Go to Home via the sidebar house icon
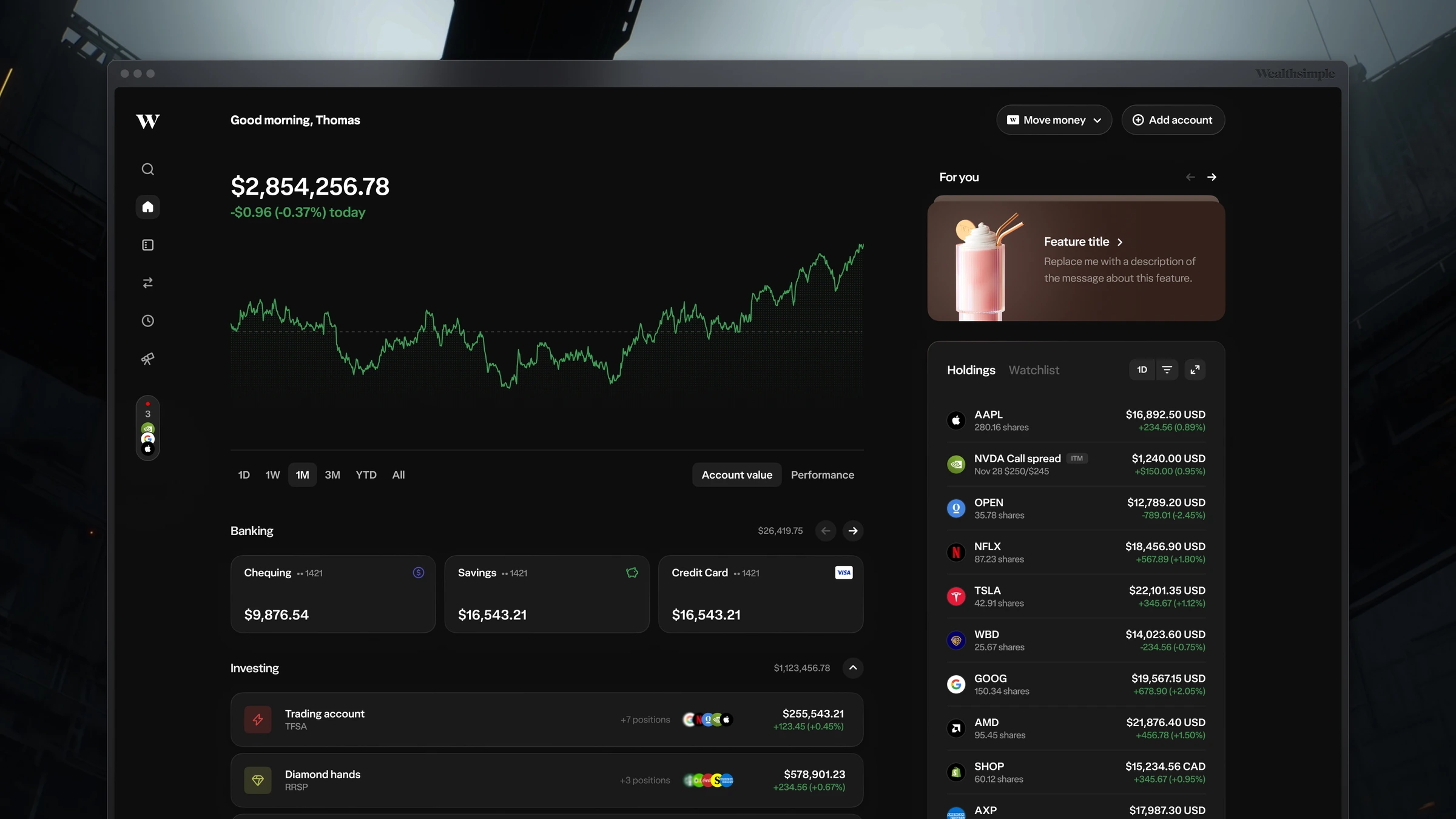 click(x=147, y=207)
